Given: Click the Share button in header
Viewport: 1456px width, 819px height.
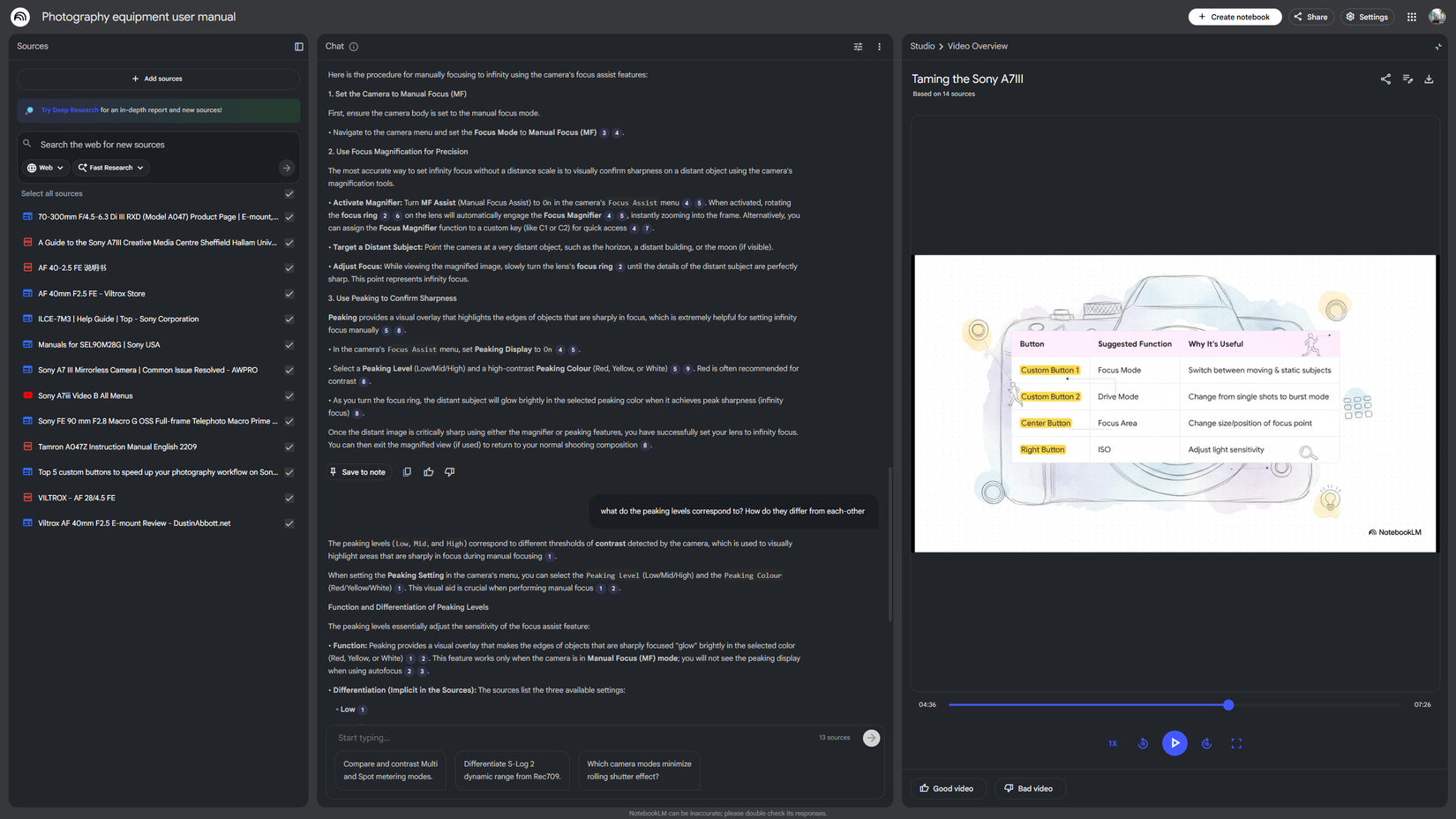Looking at the screenshot, I should point(1310,17).
